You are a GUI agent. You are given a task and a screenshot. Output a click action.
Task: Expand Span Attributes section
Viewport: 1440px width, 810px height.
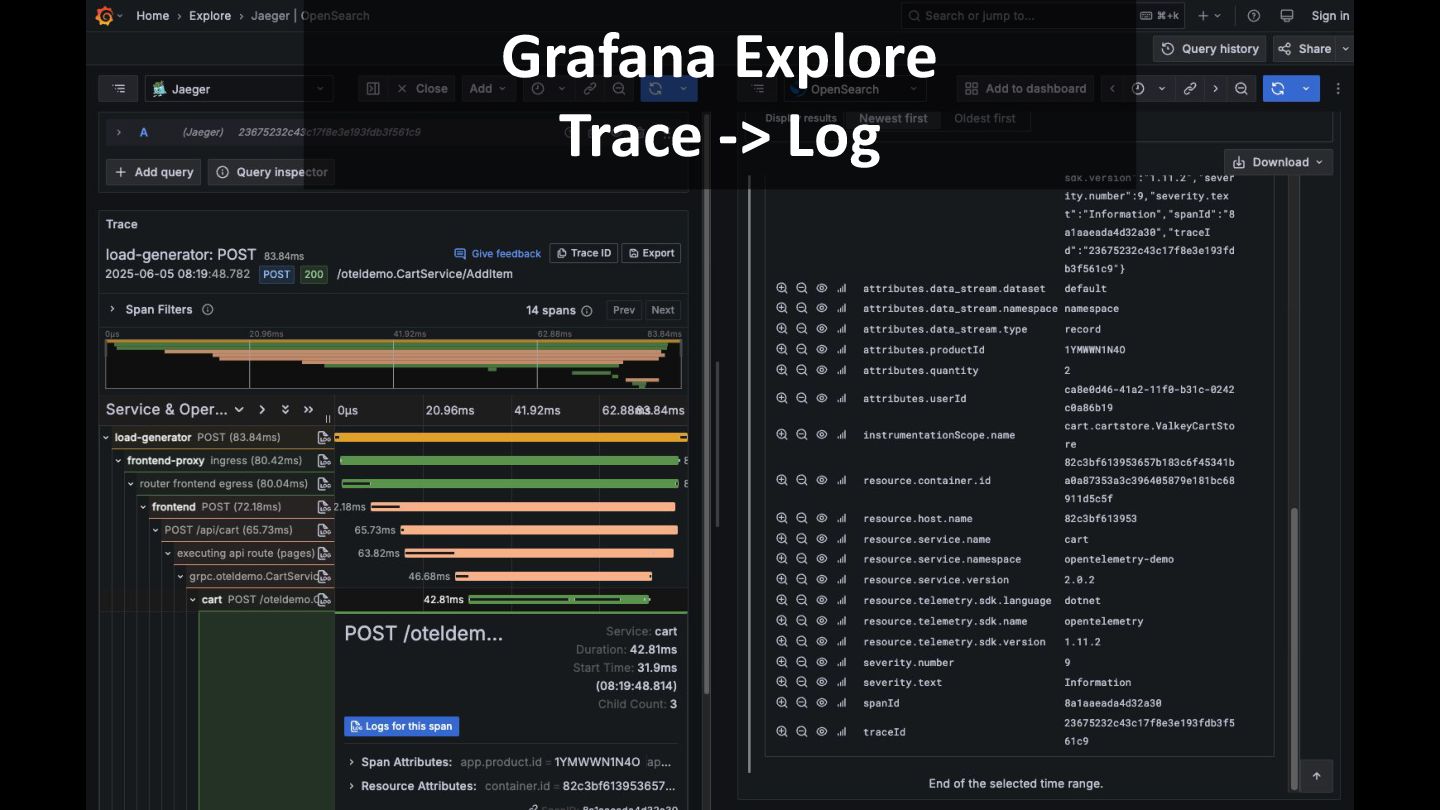(352, 762)
